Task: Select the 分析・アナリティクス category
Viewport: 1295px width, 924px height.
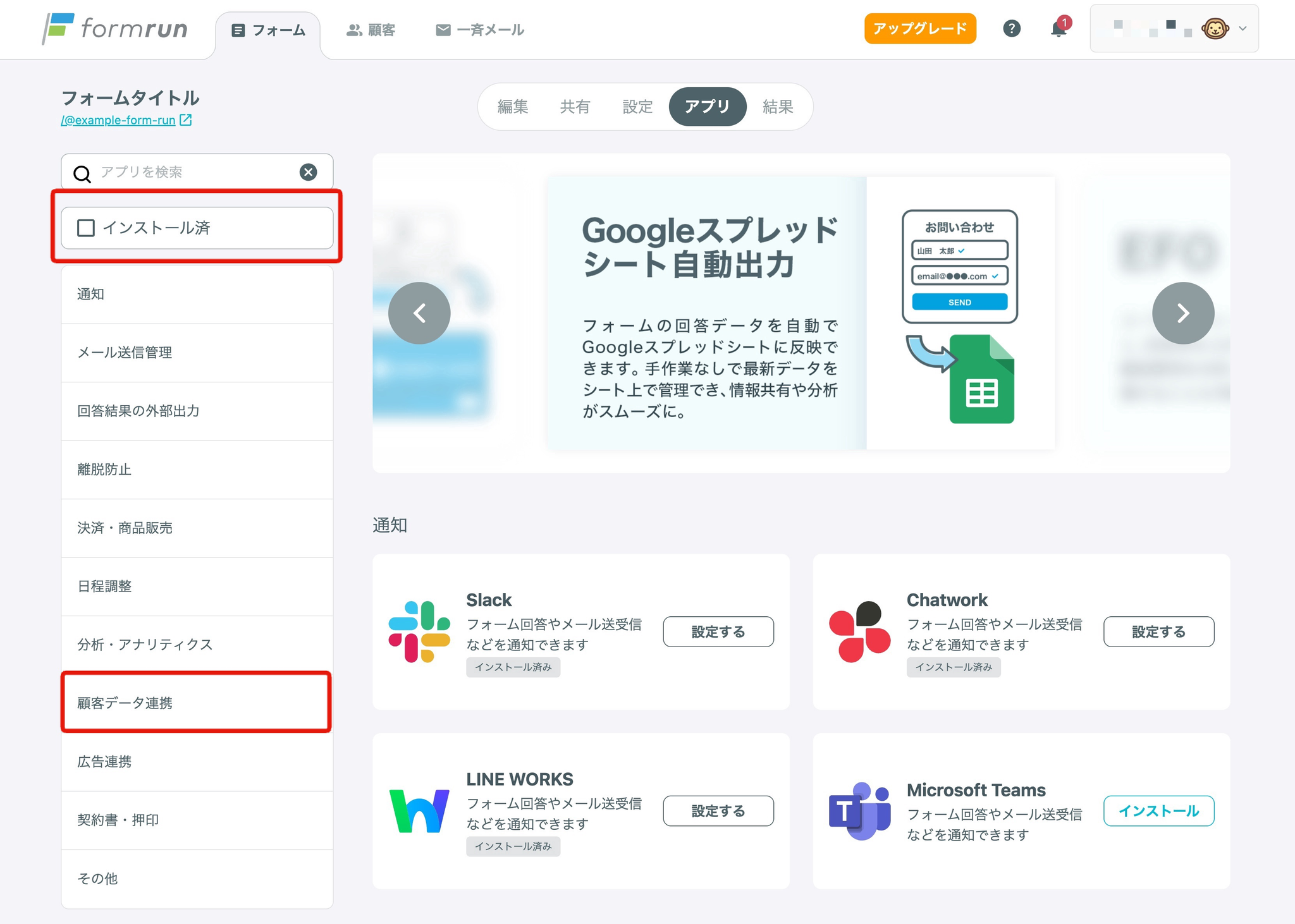Action: [197, 645]
